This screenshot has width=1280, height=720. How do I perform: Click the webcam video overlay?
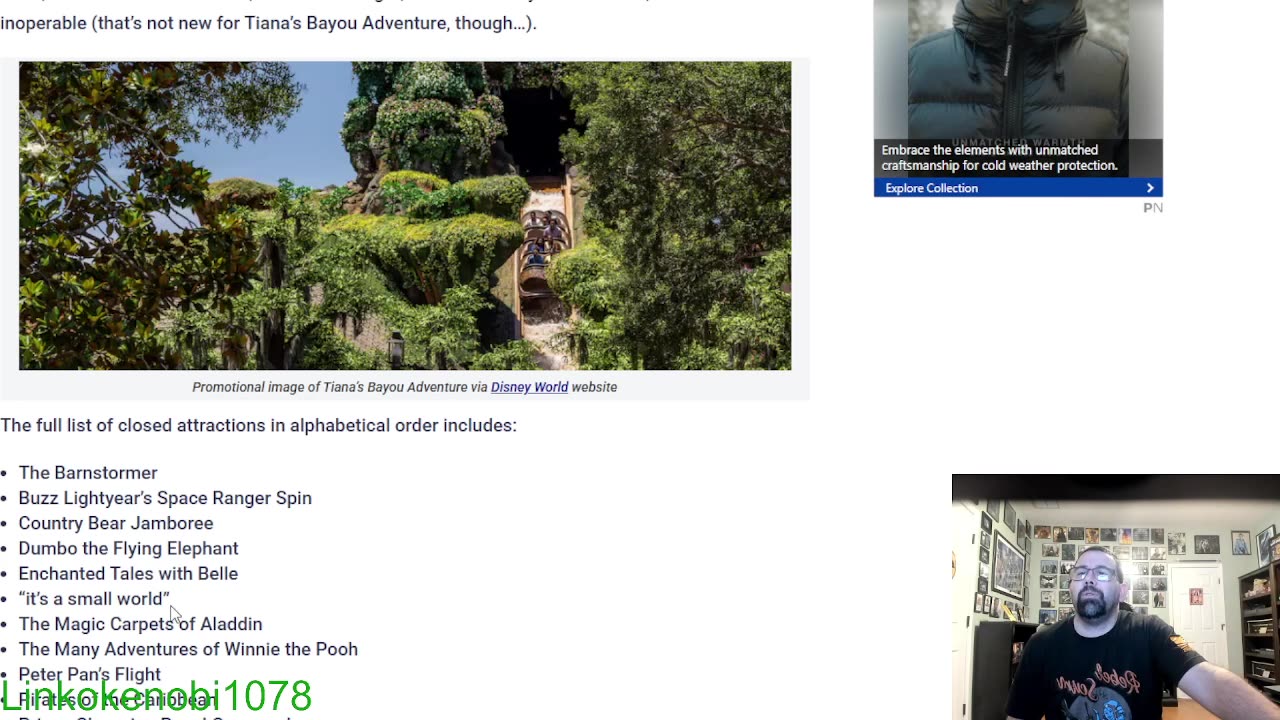1116,597
